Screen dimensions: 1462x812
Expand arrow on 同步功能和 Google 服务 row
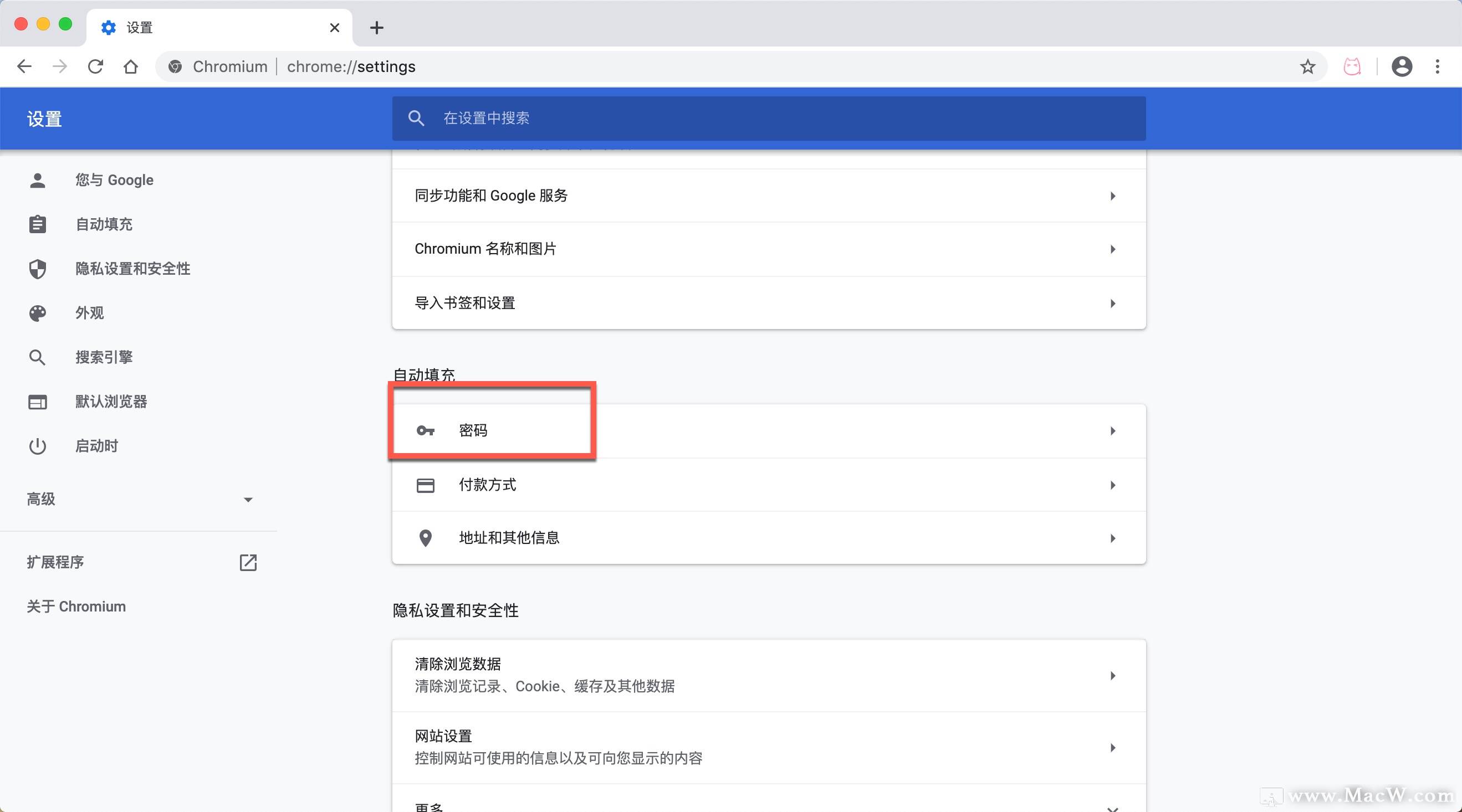[x=1112, y=196]
